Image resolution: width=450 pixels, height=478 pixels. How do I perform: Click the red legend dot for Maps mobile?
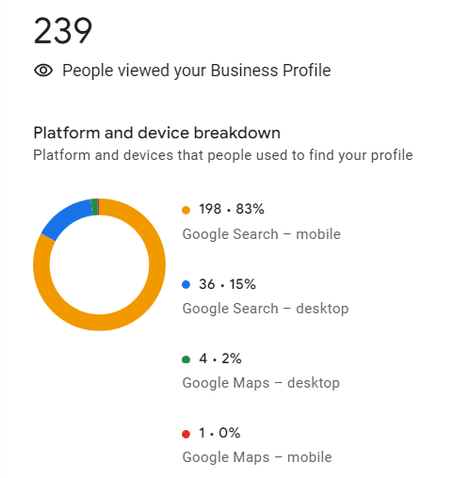point(186,434)
